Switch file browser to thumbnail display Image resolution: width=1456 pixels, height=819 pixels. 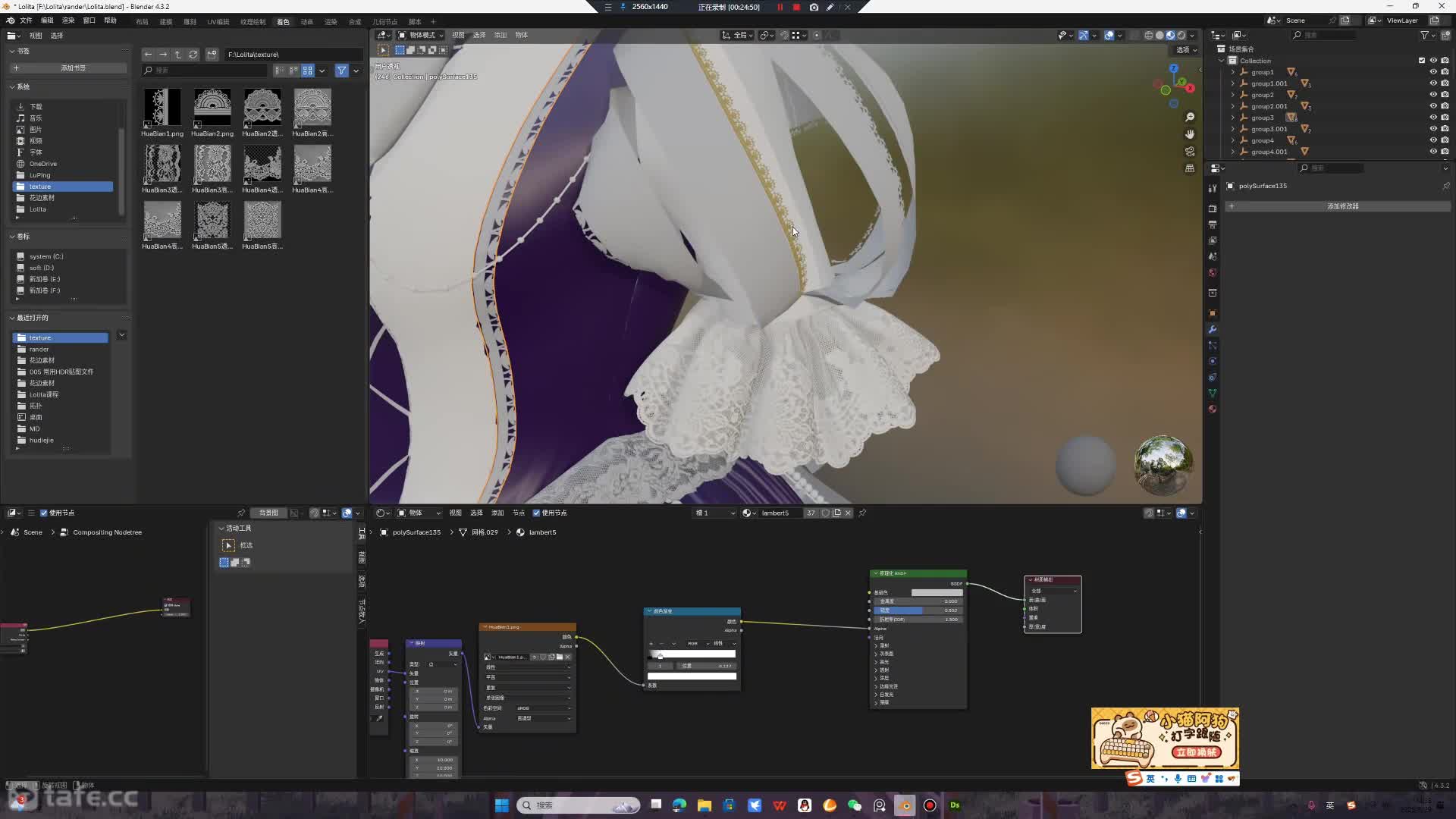pos(308,71)
